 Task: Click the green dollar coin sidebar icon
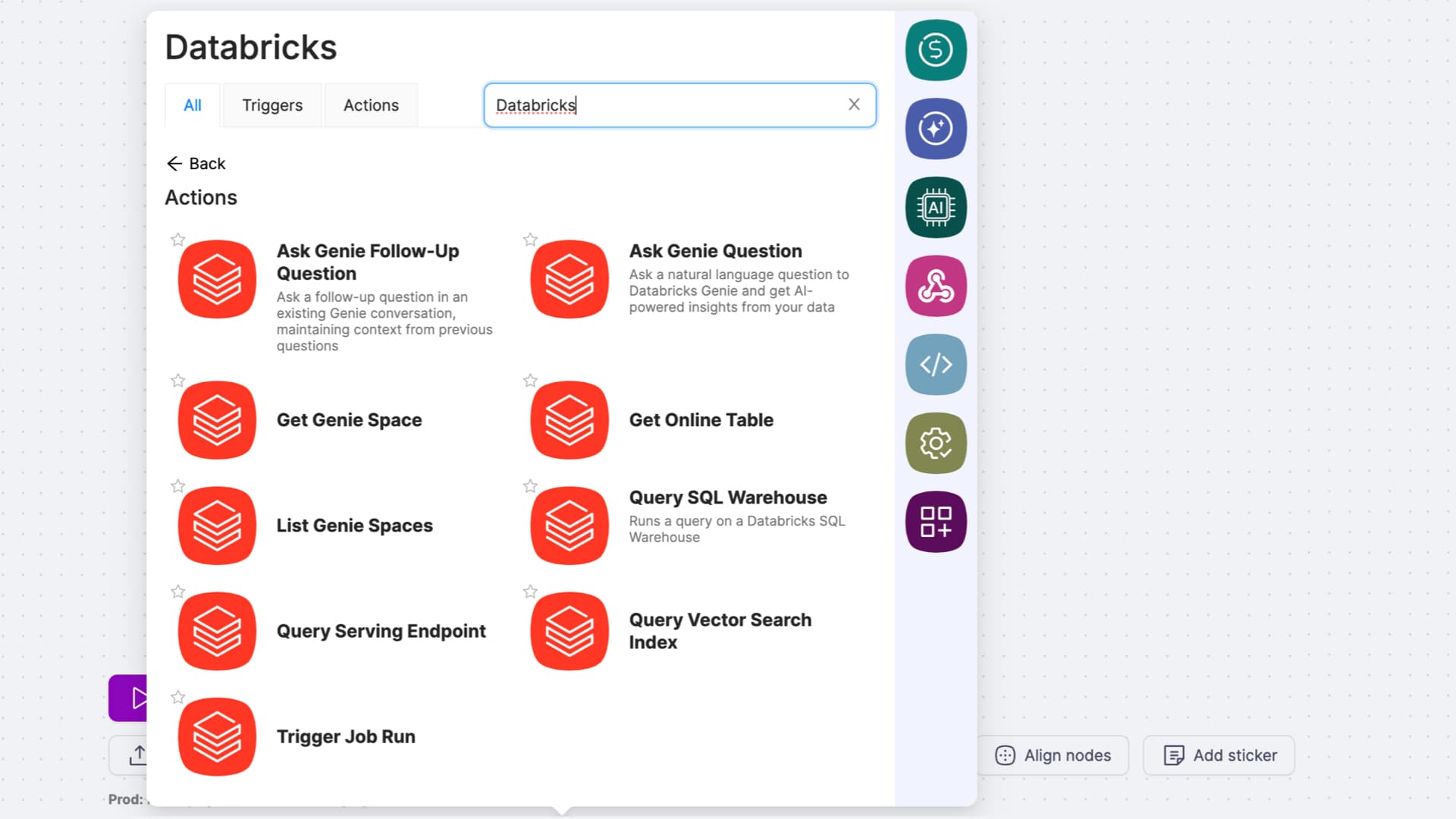click(x=935, y=50)
